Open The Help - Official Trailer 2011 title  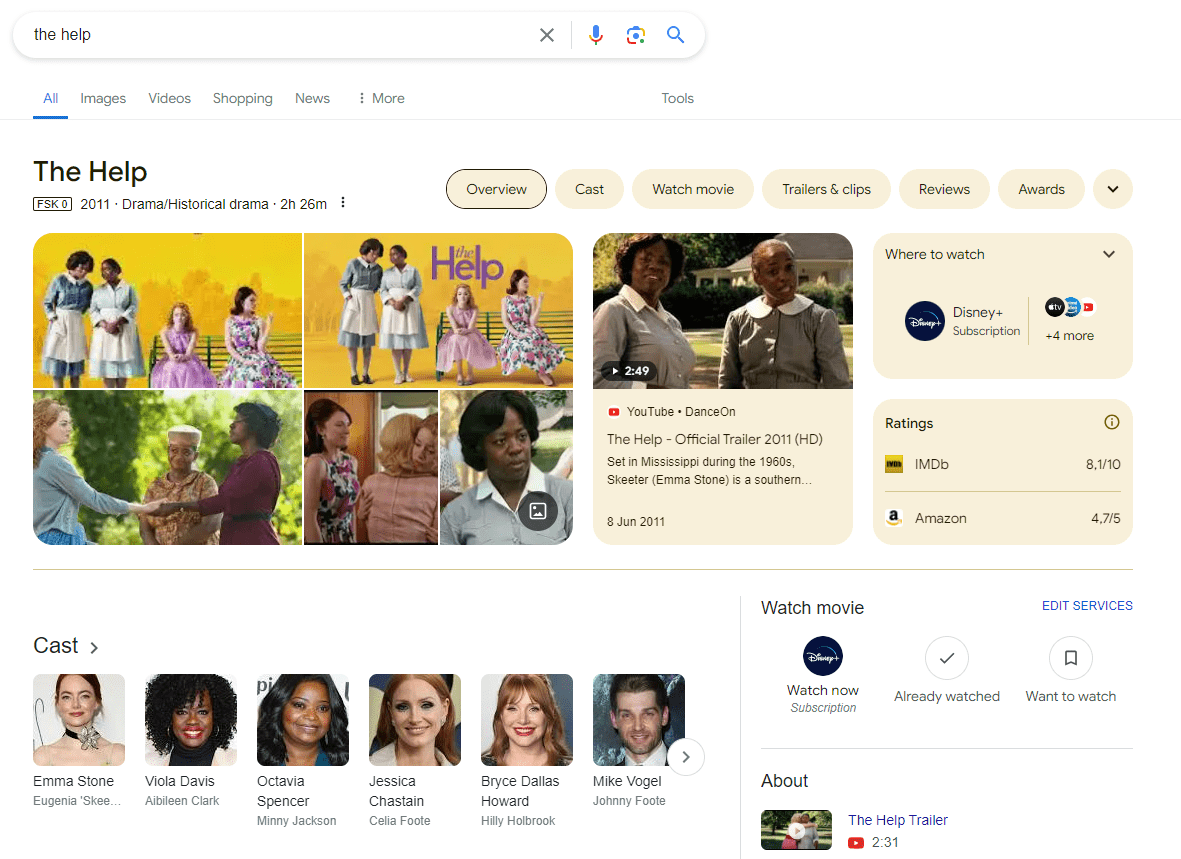715,439
